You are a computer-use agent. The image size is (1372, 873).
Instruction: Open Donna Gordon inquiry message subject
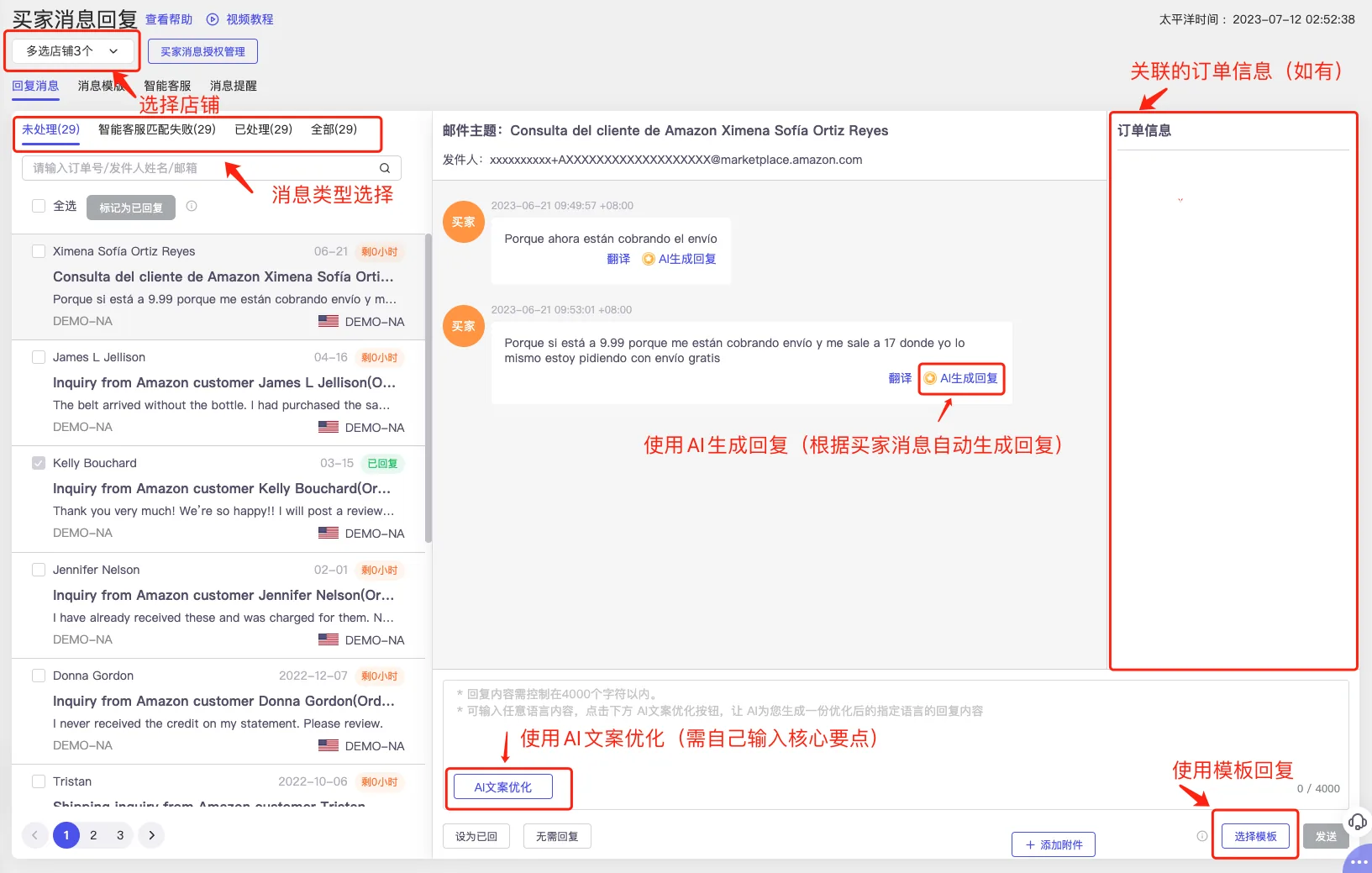(x=223, y=701)
